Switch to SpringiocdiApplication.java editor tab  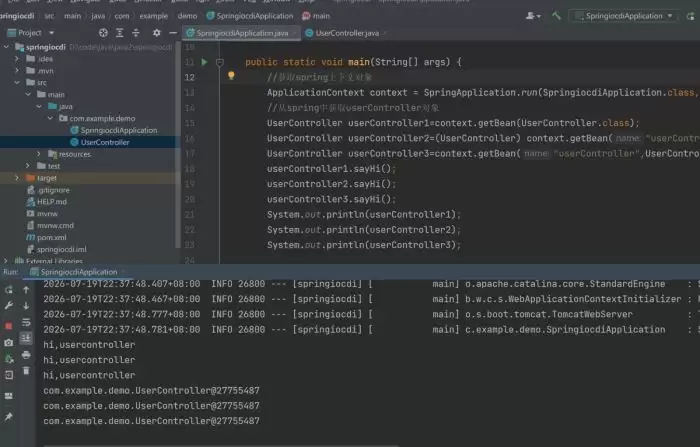coord(241,33)
